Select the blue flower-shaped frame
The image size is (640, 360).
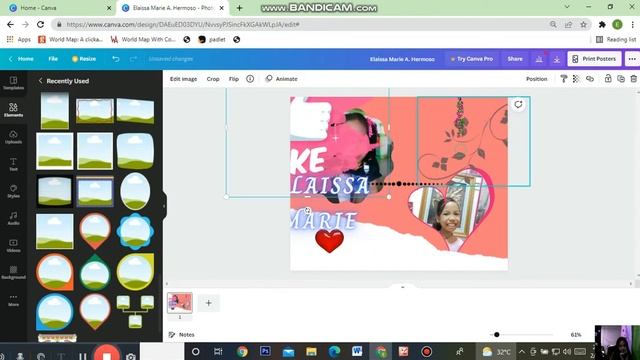point(135,231)
